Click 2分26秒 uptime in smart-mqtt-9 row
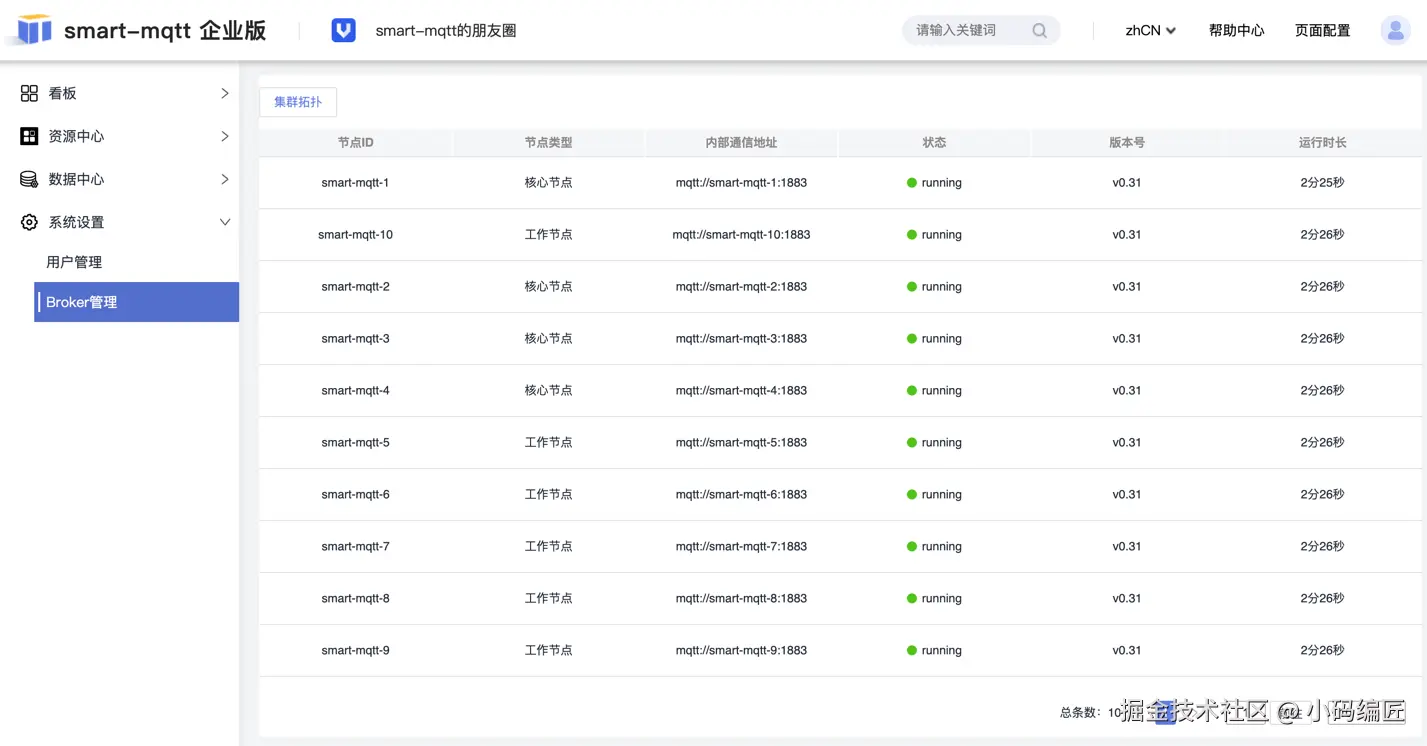This screenshot has height=746, width=1427. 1322,651
